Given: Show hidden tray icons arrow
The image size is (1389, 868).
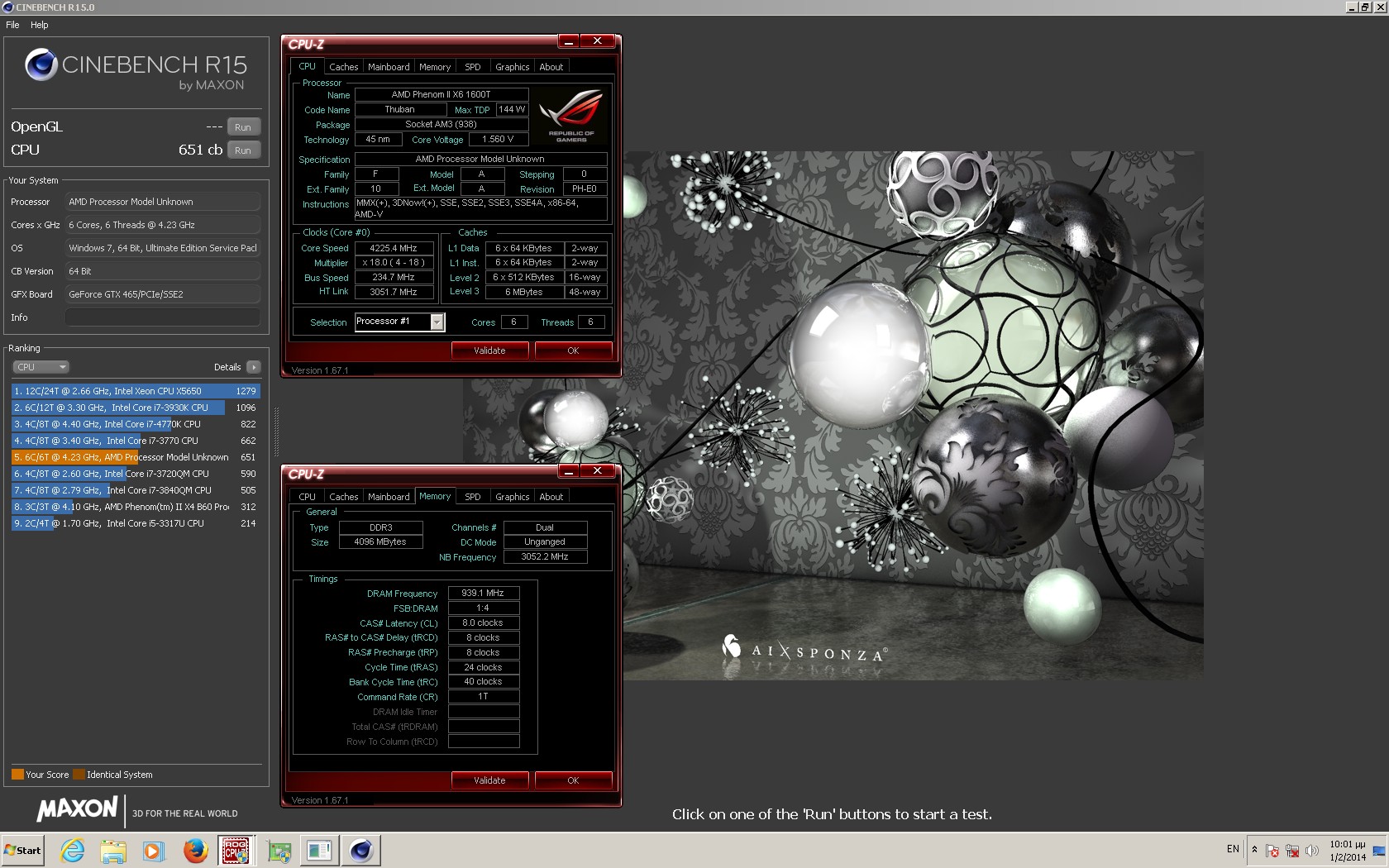Looking at the screenshot, I should pyautogui.click(x=1254, y=850).
